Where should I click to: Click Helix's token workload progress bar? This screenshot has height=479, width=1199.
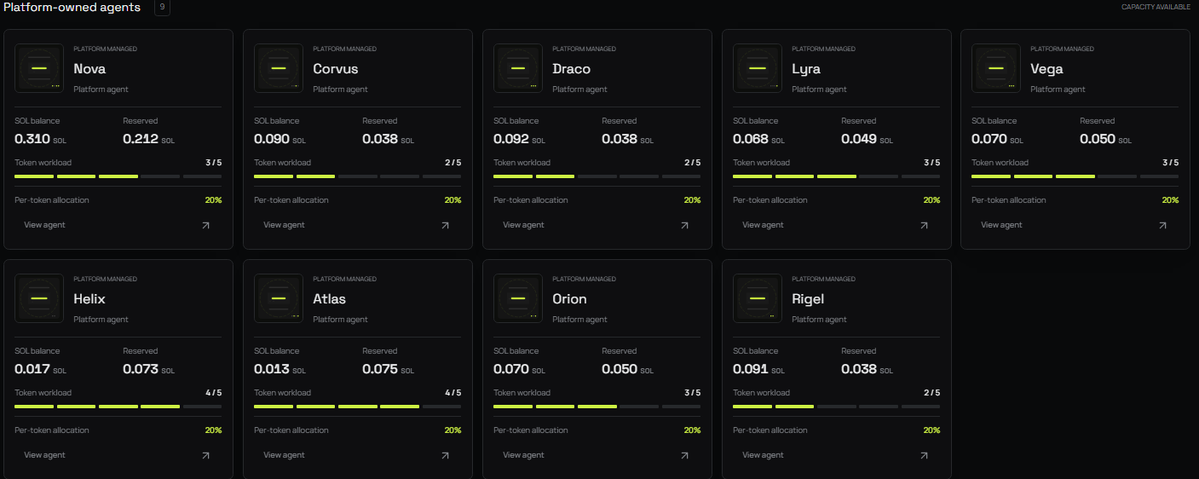(118, 406)
